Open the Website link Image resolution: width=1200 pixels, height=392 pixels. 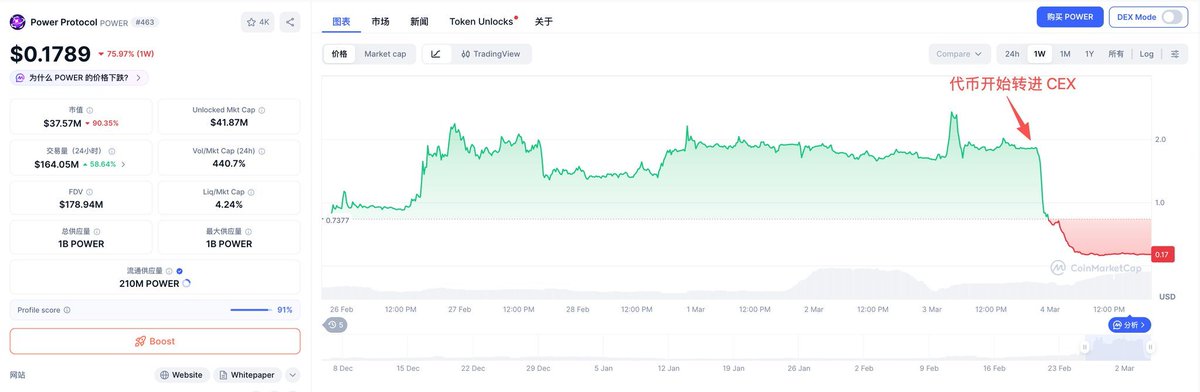coord(181,375)
